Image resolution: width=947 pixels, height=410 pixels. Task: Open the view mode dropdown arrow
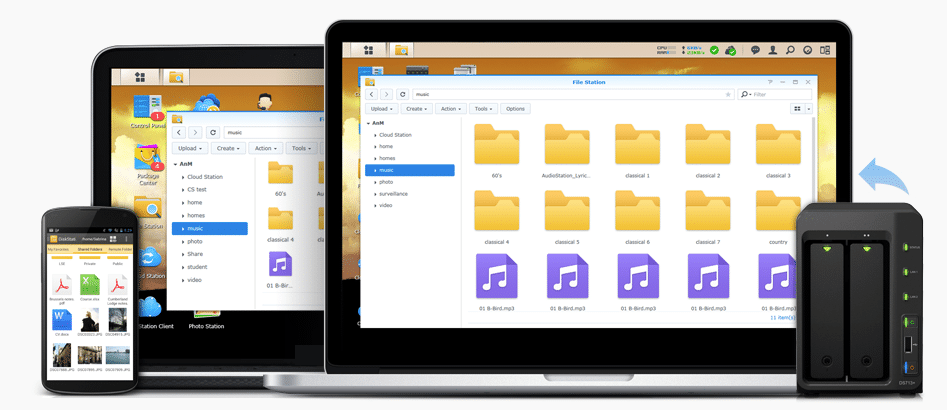click(809, 109)
